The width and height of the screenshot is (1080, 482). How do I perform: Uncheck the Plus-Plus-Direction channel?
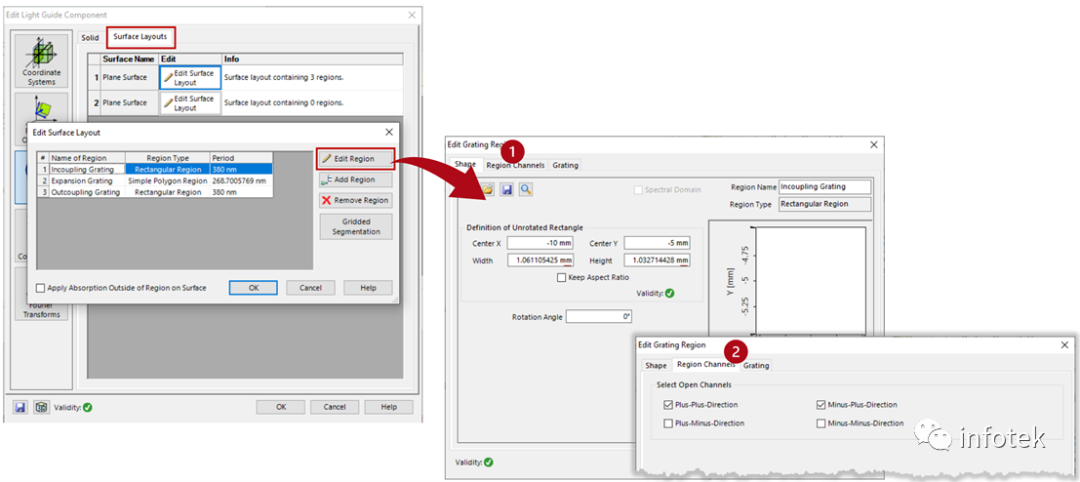(x=667, y=405)
